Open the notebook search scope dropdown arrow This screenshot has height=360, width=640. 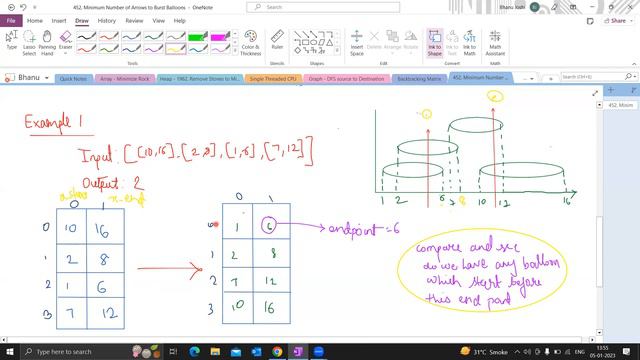pyautogui.click(x=636, y=77)
